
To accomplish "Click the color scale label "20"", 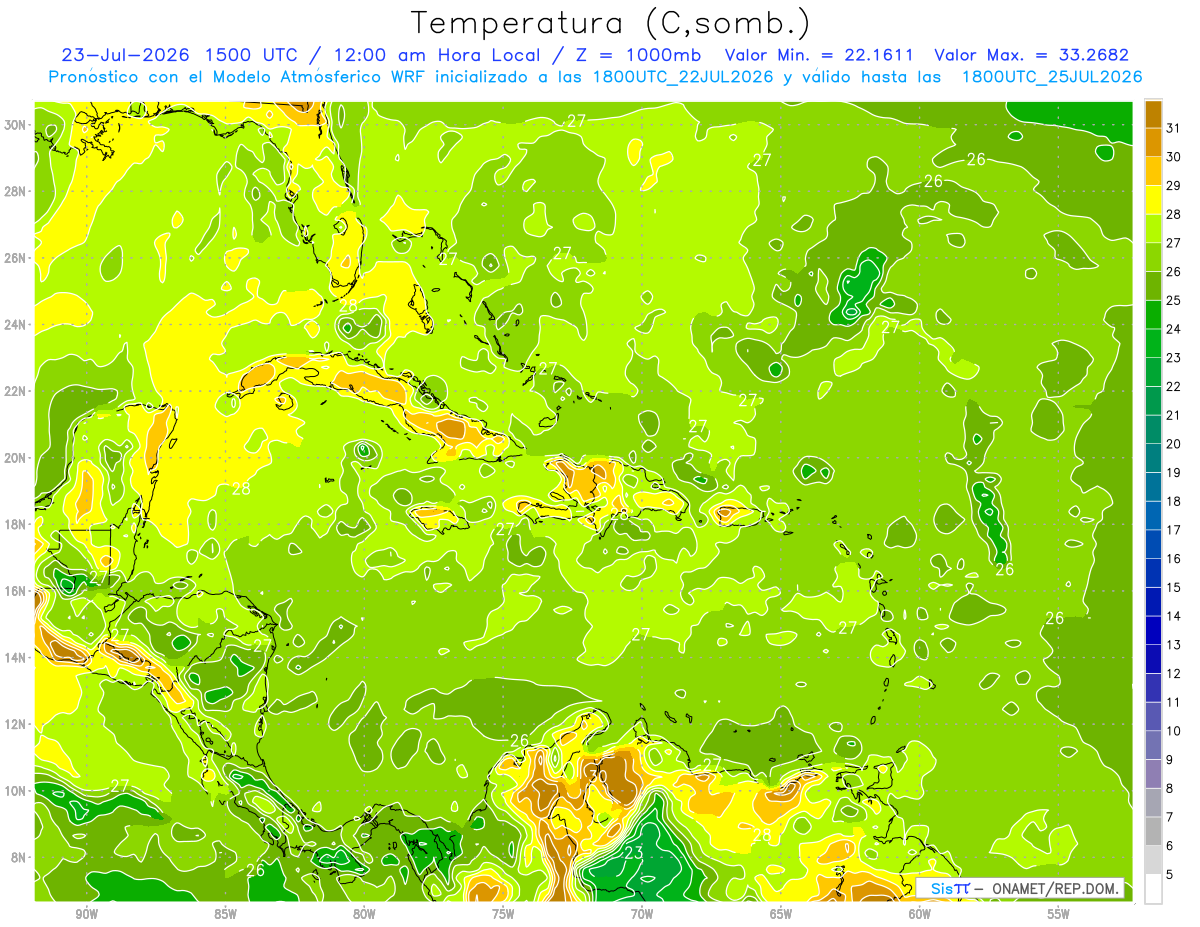I will [x=1173, y=444].
